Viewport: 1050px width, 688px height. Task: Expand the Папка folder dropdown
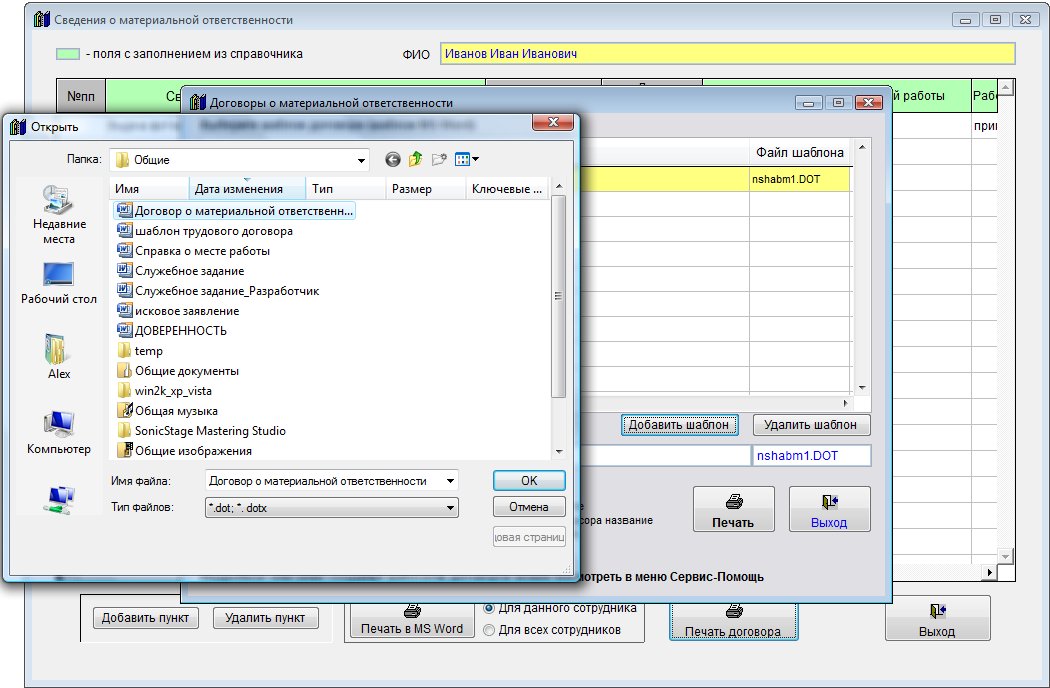(360, 160)
